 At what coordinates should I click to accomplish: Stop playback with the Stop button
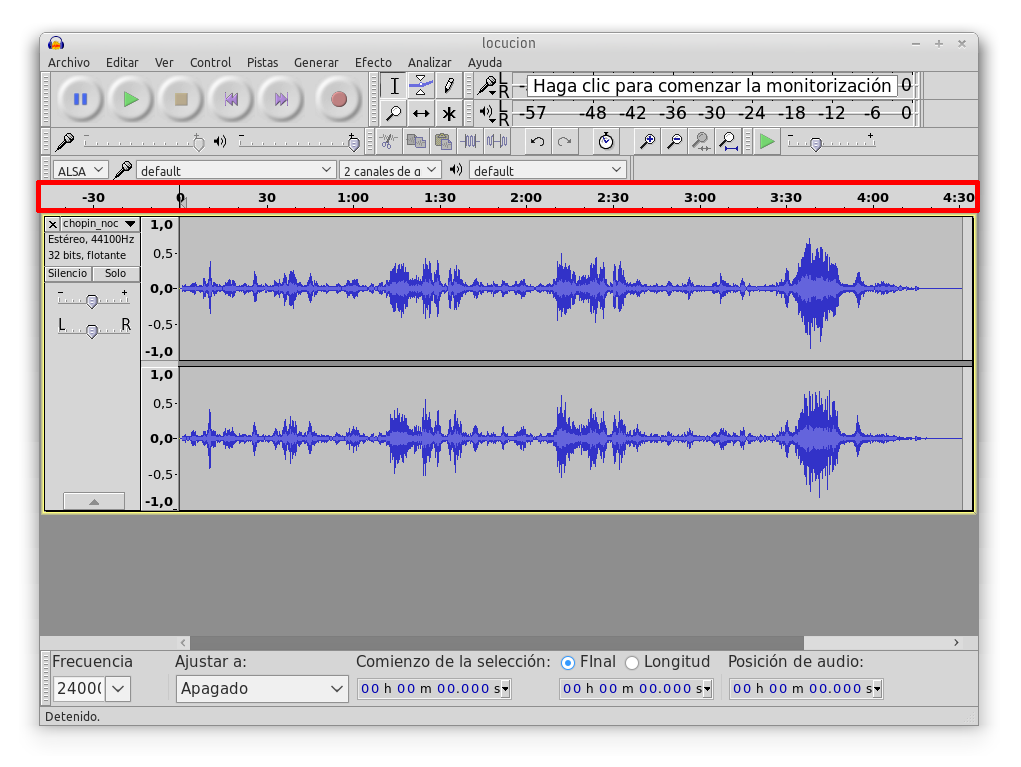pyautogui.click(x=181, y=100)
